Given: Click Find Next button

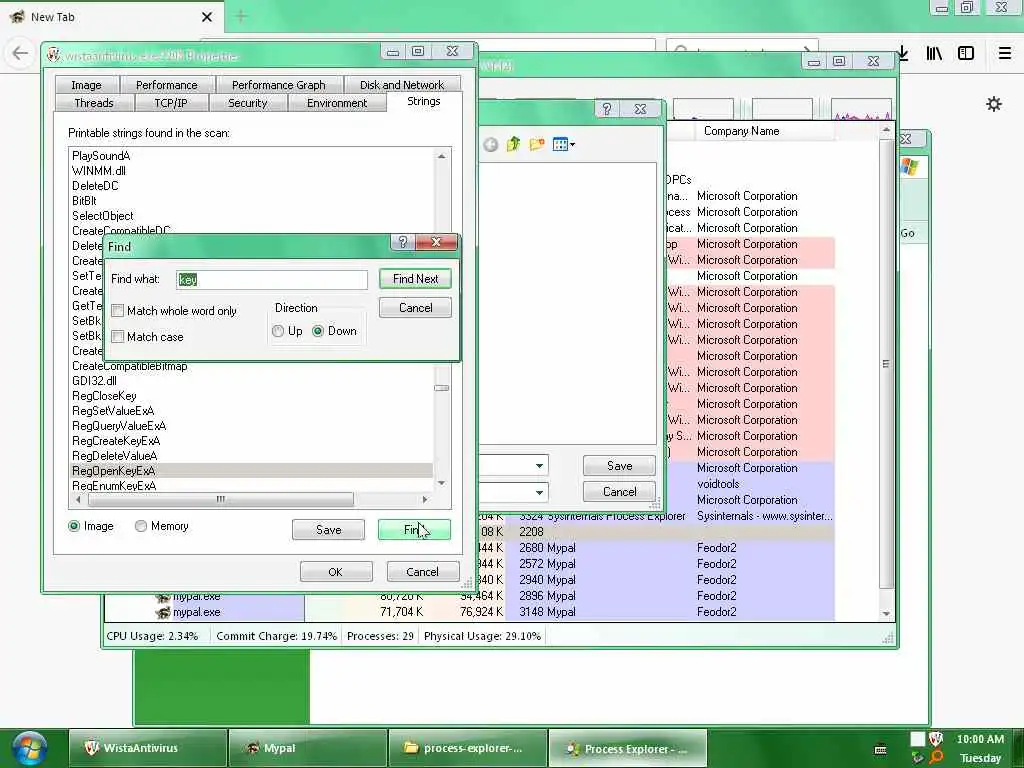Looking at the screenshot, I should pyautogui.click(x=415, y=279).
